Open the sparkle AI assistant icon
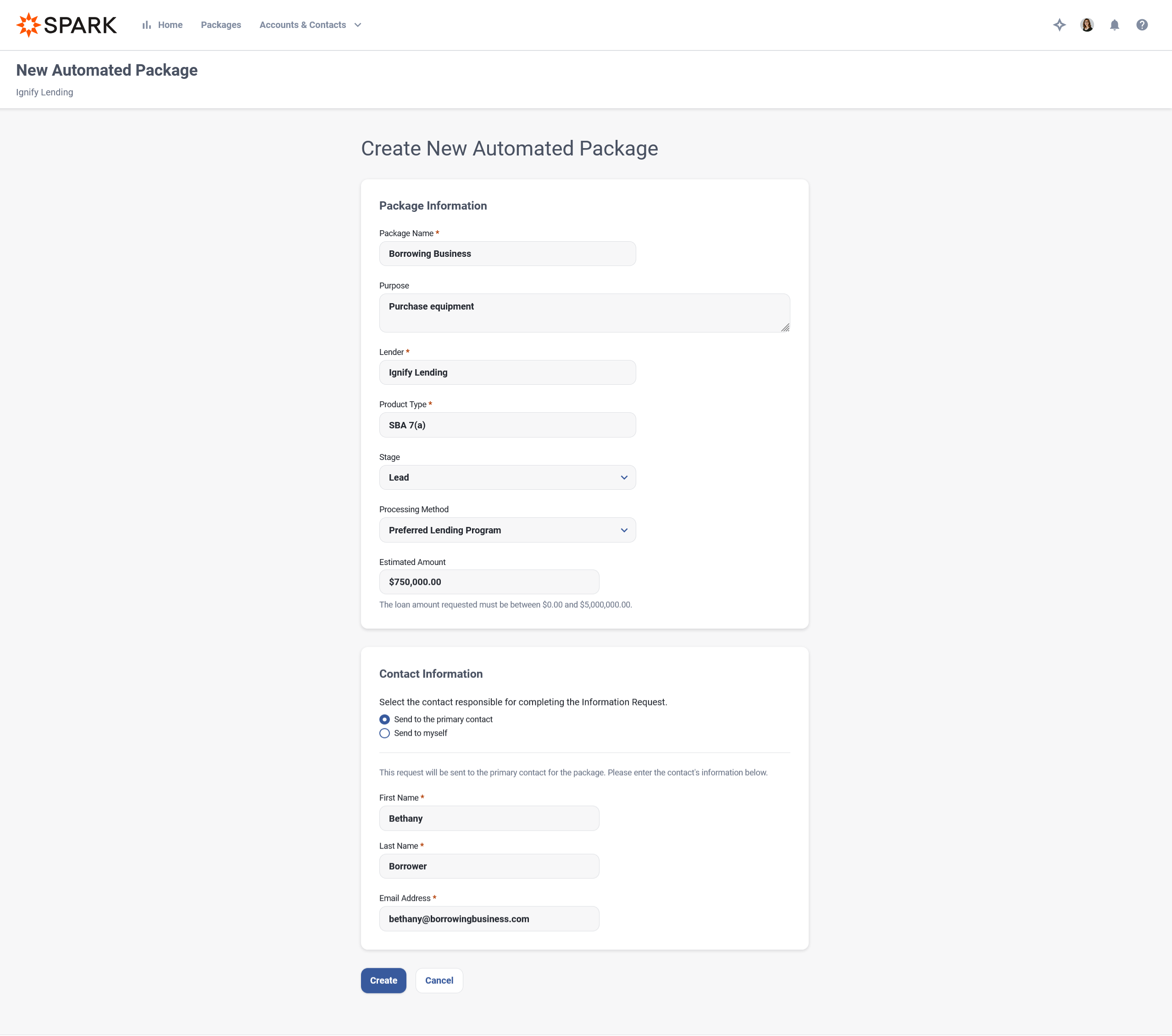 1059,25
